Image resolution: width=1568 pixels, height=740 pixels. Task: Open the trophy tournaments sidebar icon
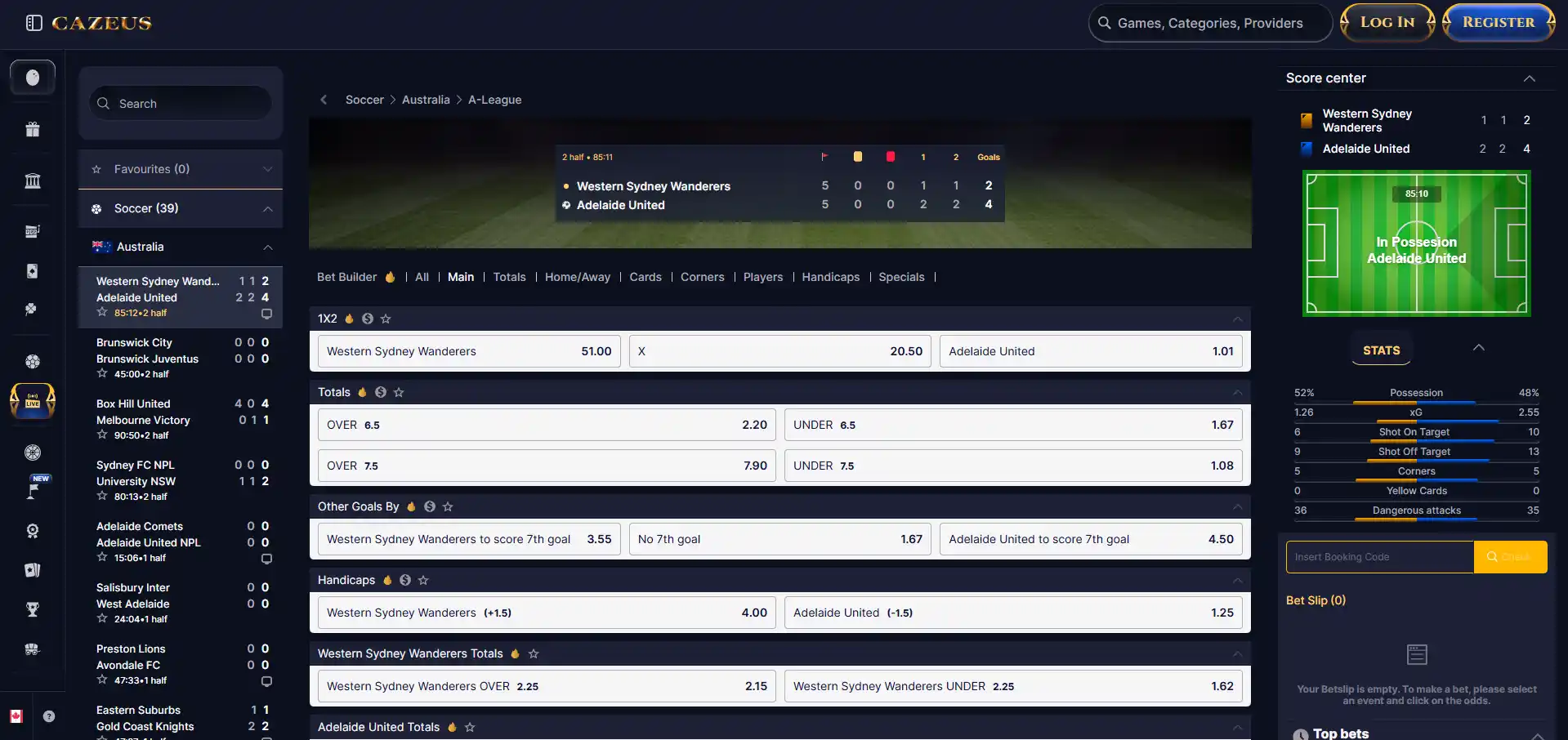[x=33, y=609]
